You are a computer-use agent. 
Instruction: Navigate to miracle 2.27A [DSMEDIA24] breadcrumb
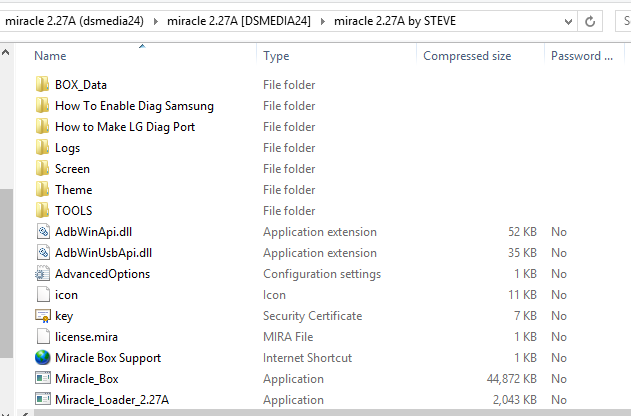click(239, 21)
